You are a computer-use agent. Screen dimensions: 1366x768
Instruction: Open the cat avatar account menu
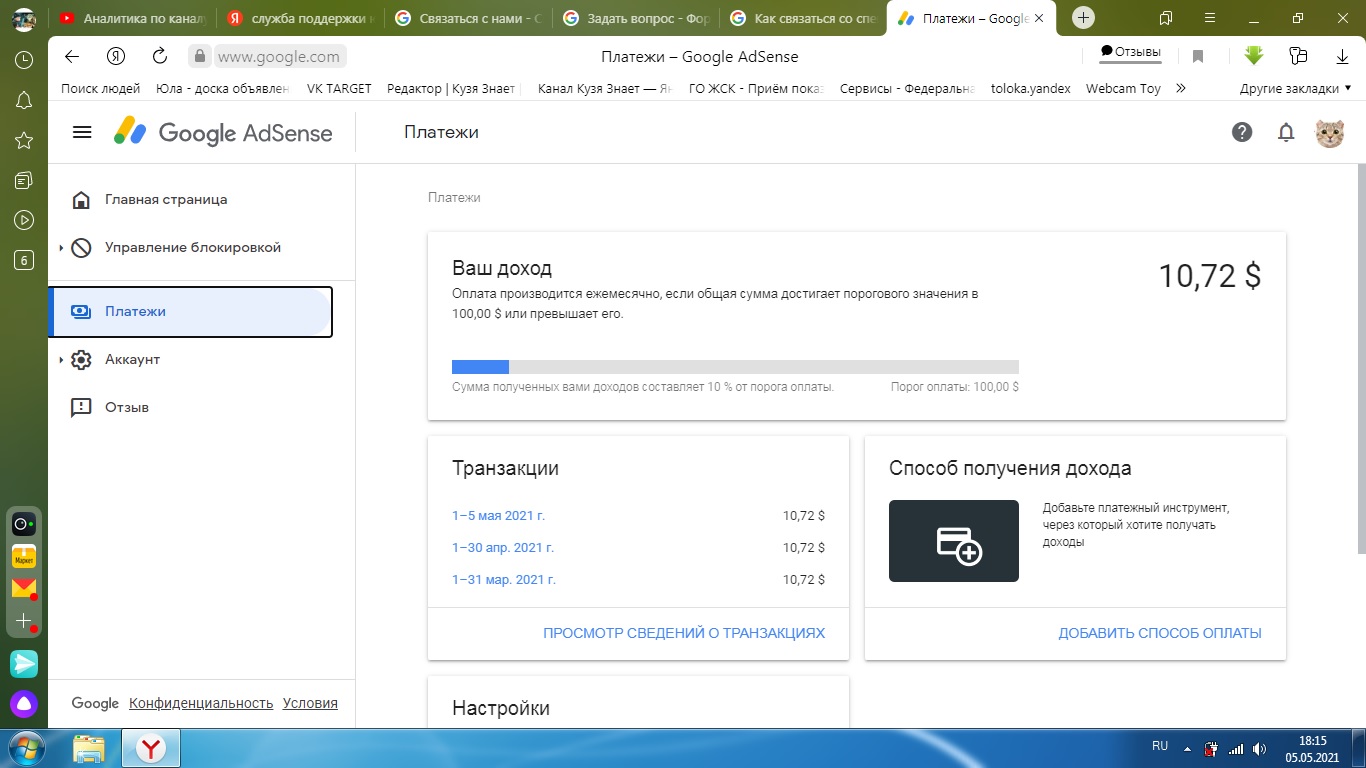(1329, 132)
